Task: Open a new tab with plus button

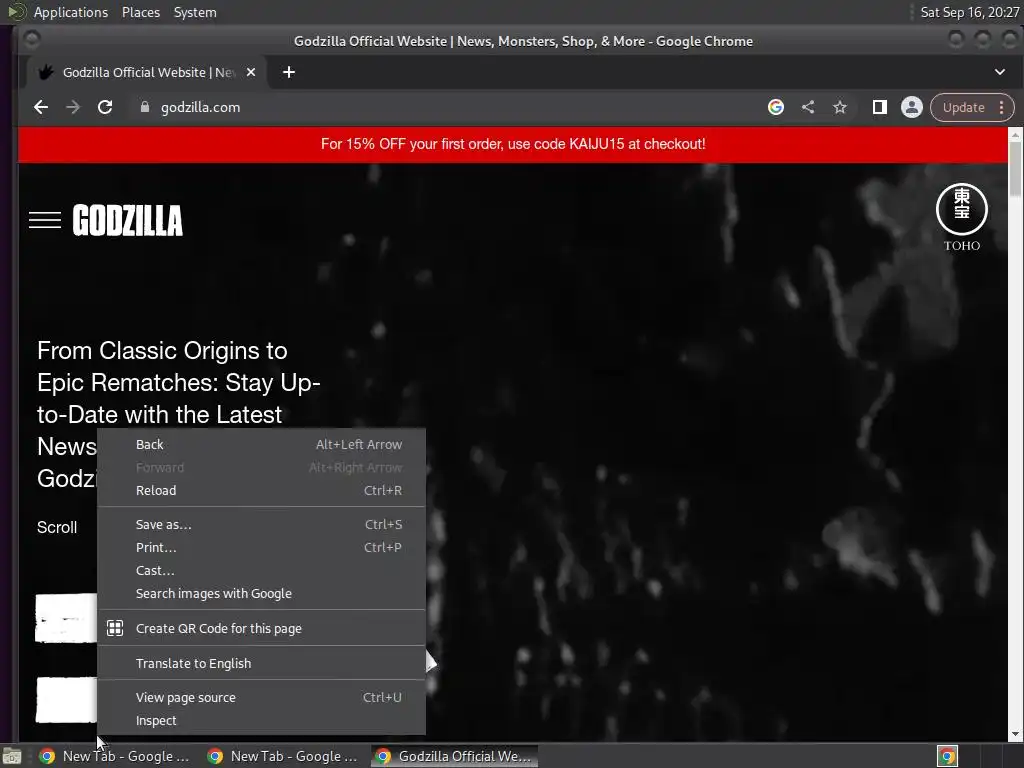Action: click(x=289, y=72)
